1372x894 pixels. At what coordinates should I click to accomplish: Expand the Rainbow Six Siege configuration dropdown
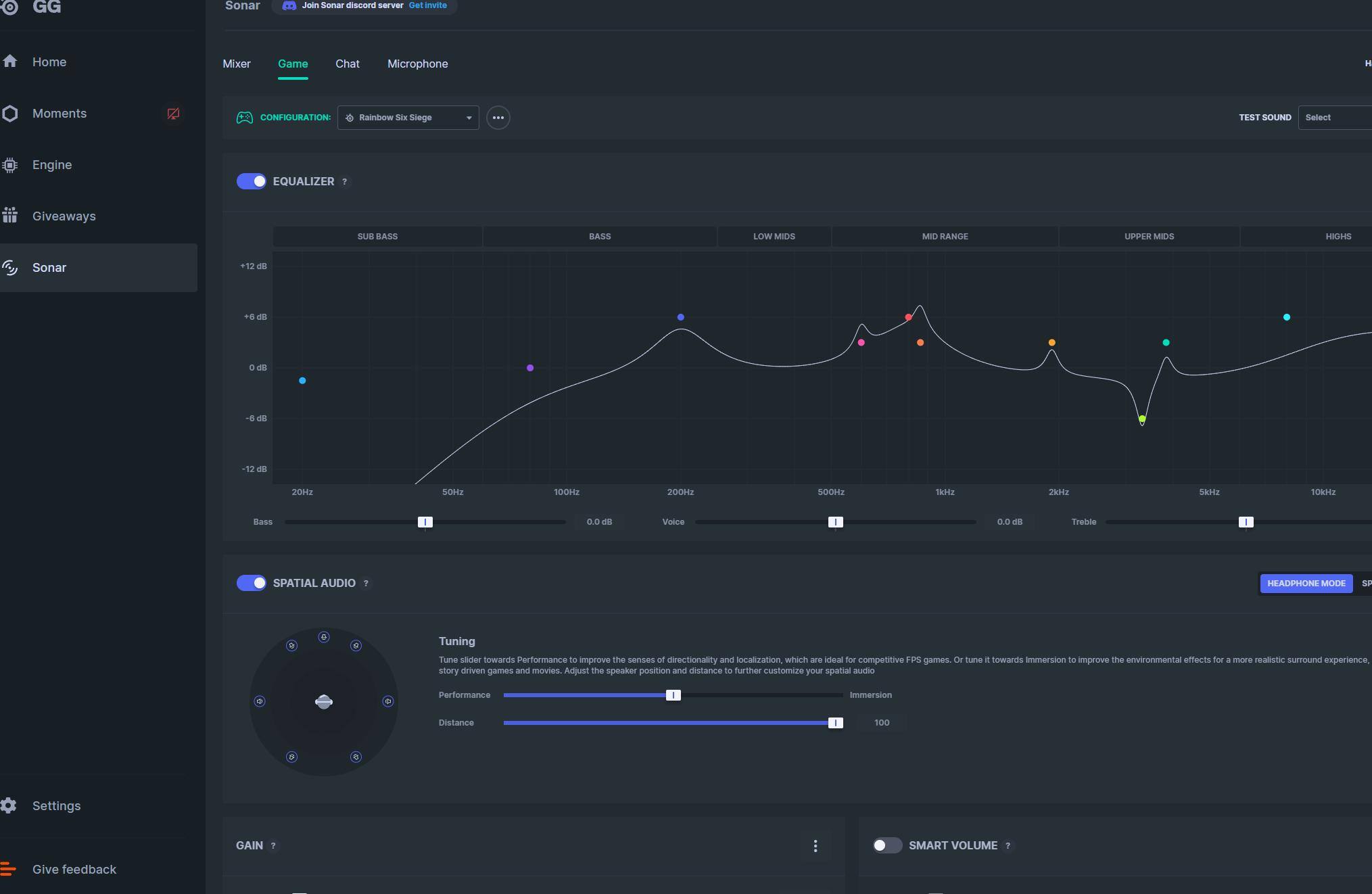coord(408,118)
